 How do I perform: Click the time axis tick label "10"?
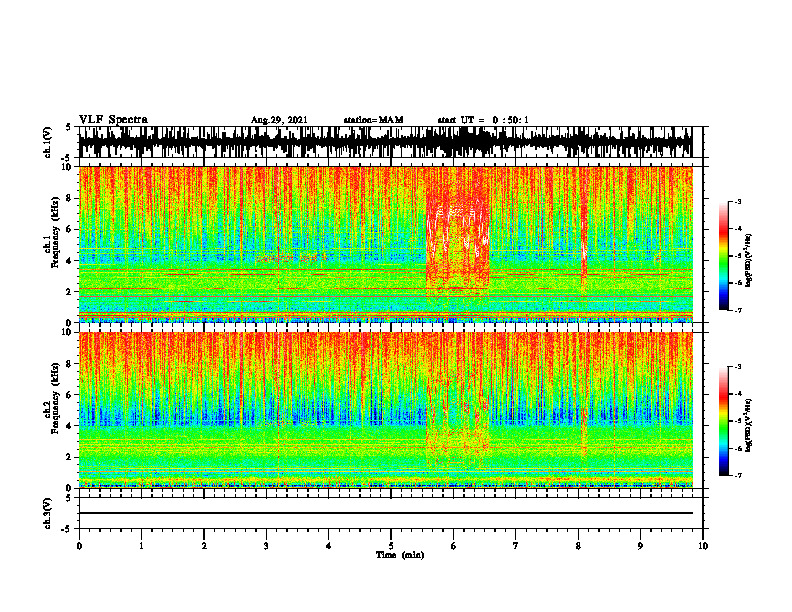coord(703,546)
